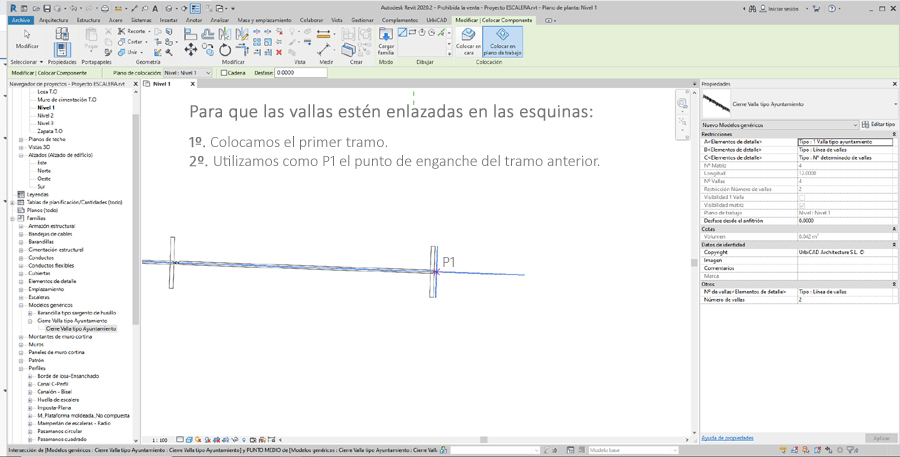Click the Desfase input field
This screenshot has width=900, height=457.
point(300,73)
